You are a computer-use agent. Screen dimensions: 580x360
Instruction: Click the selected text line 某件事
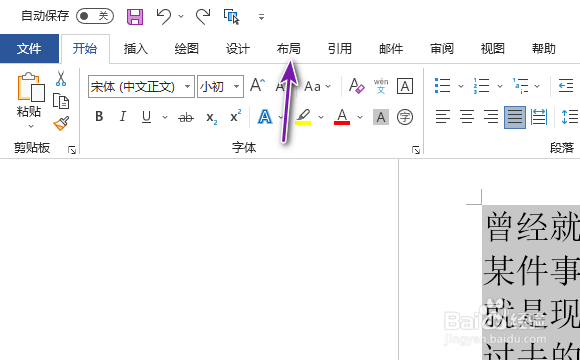(532, 272)
